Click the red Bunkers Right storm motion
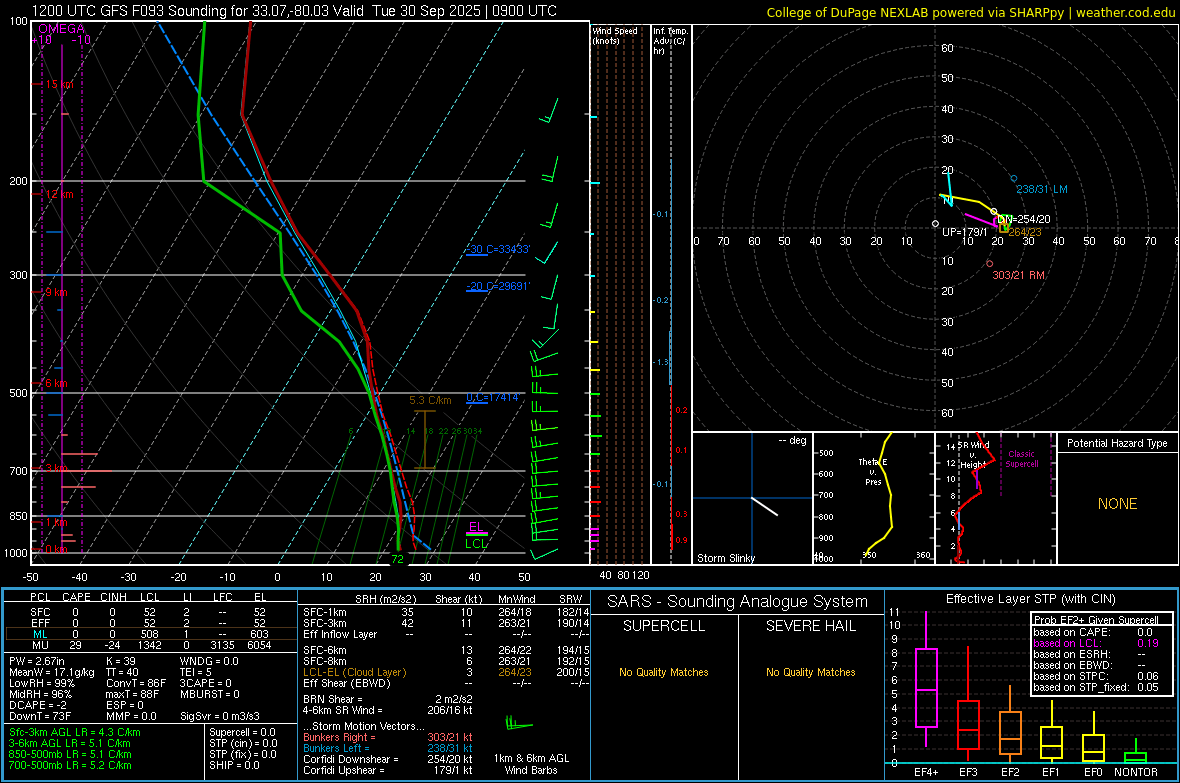This screenshot has height=783, width=1180. (388, 737)
